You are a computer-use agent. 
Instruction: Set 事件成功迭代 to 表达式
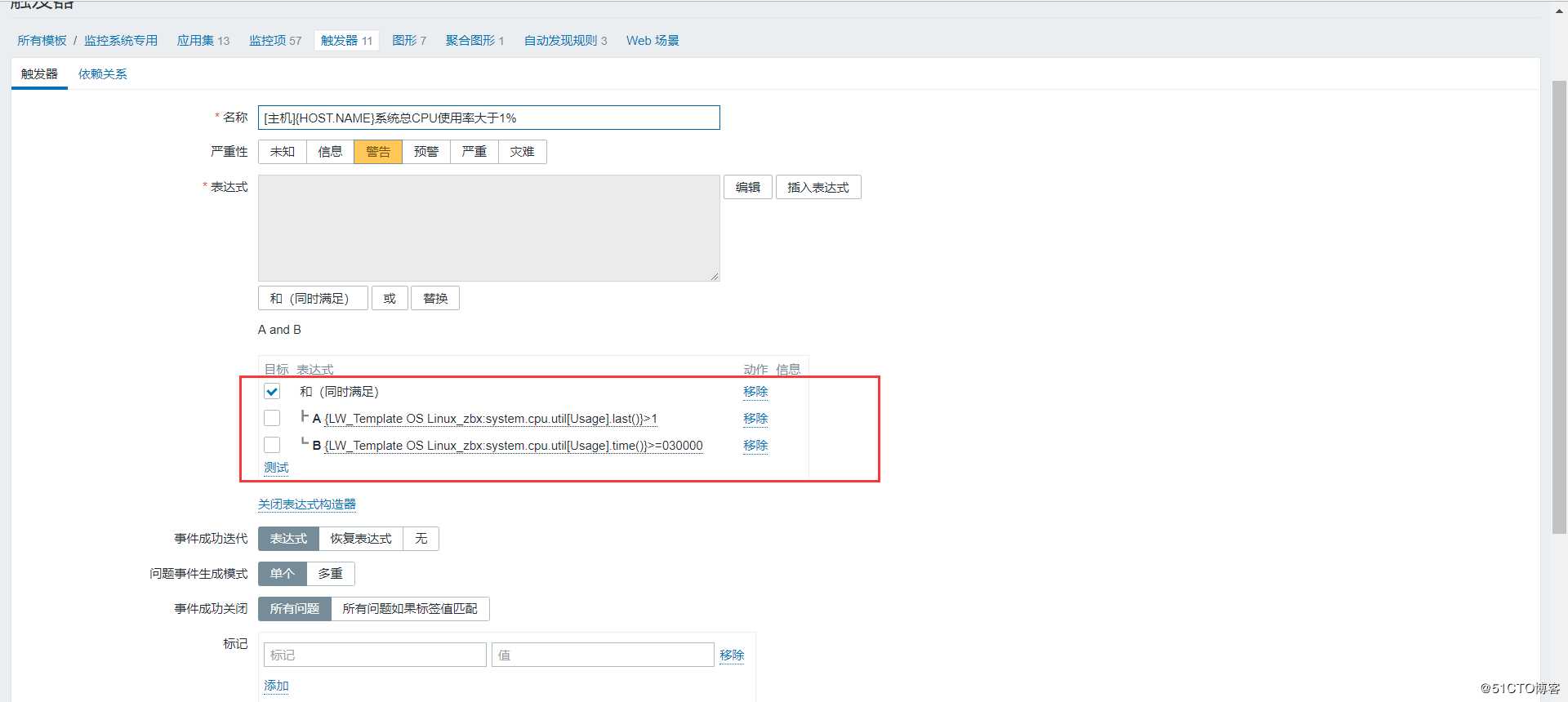[288, 539]
